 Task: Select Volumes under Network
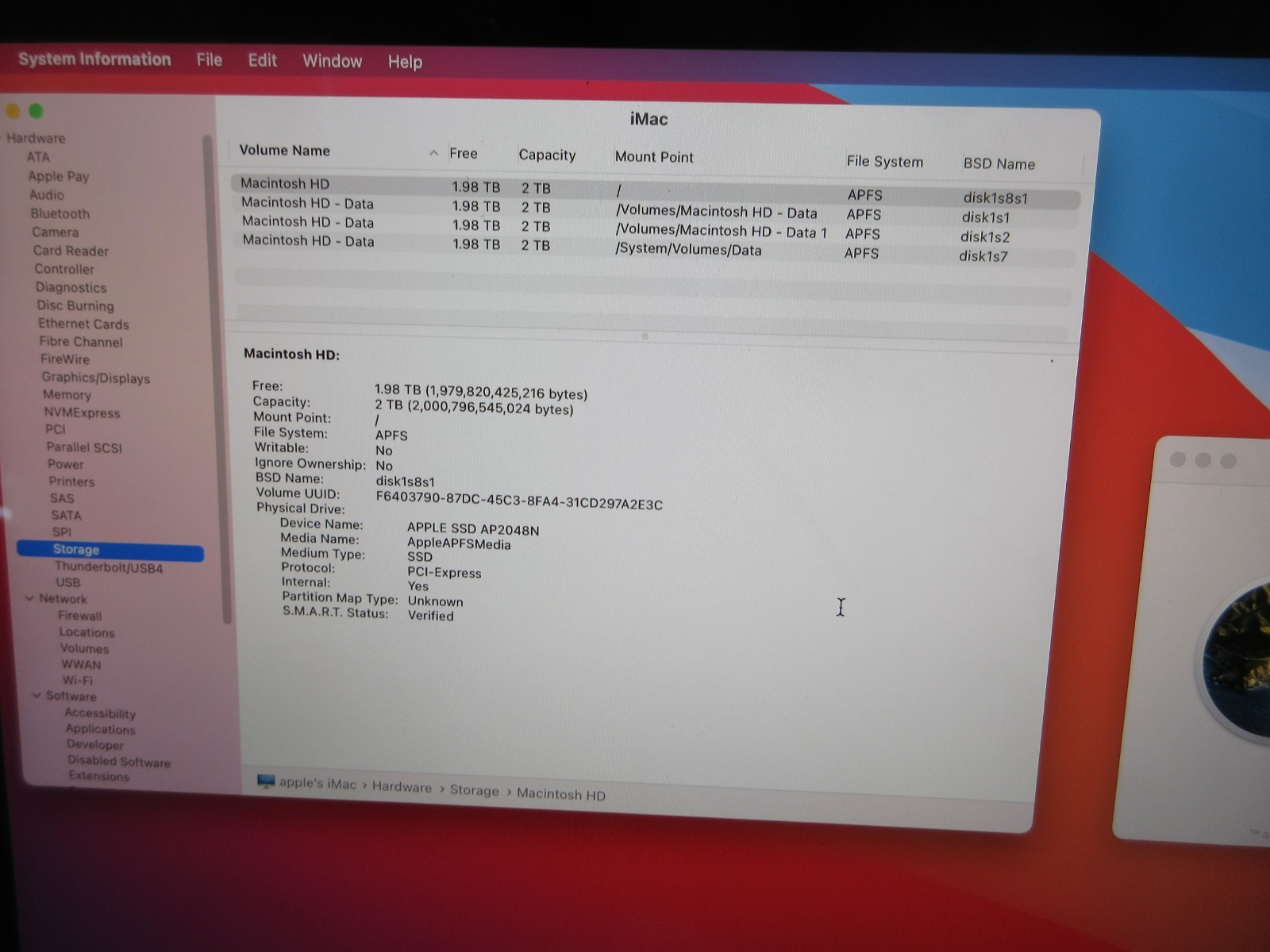(x=85, y=648)
